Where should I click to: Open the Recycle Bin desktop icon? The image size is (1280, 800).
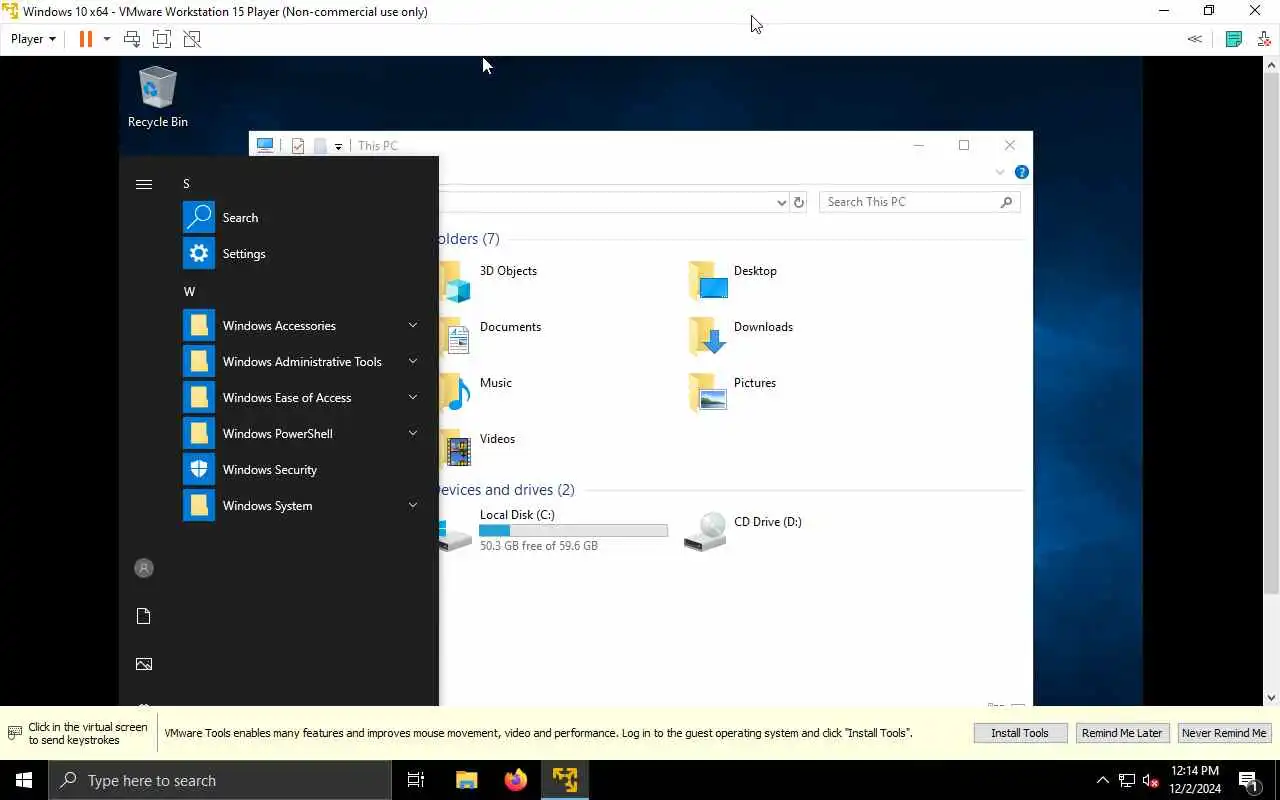pos(157,97)
